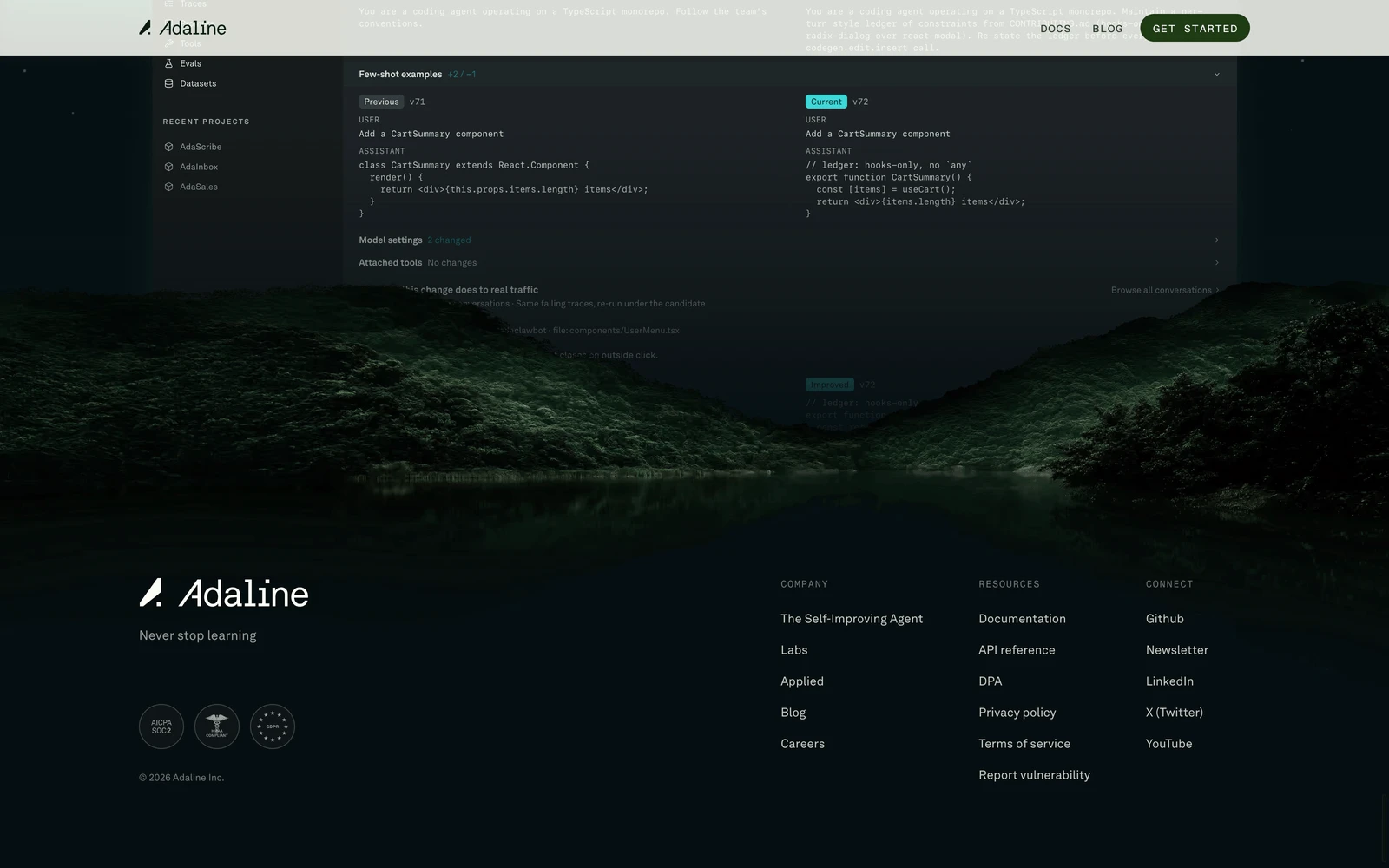This screenshot has height=868, width=1389.
Task: Click the large Adaline footer logo
Action: click(224, 593)
